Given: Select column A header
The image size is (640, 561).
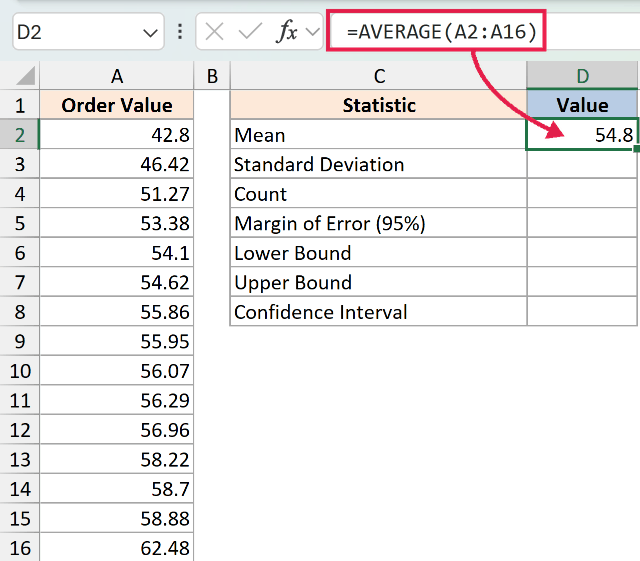Looking at the screenshot, I should (x=116, y=76).
